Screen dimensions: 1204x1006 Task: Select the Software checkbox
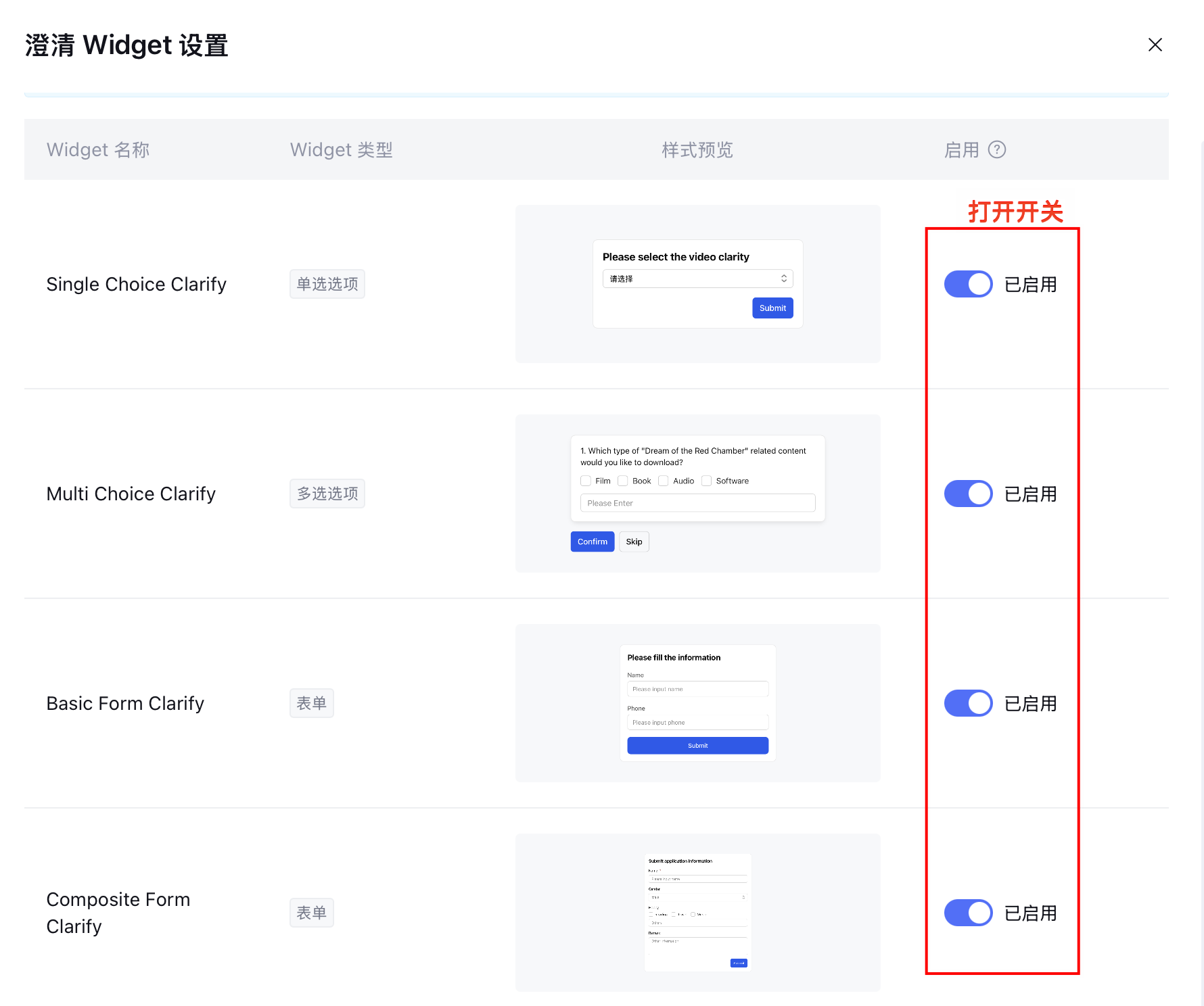[706, 481]
